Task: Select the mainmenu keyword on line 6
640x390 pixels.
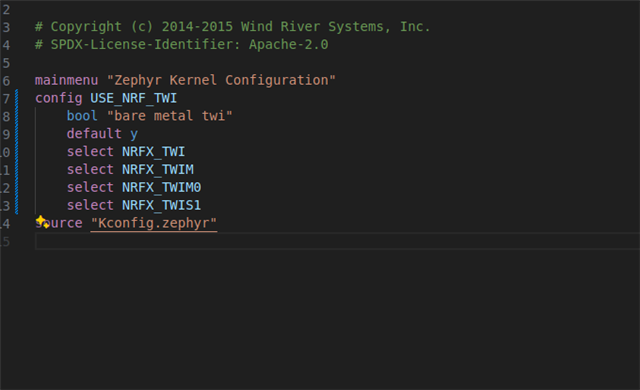Action: [67, 80]
